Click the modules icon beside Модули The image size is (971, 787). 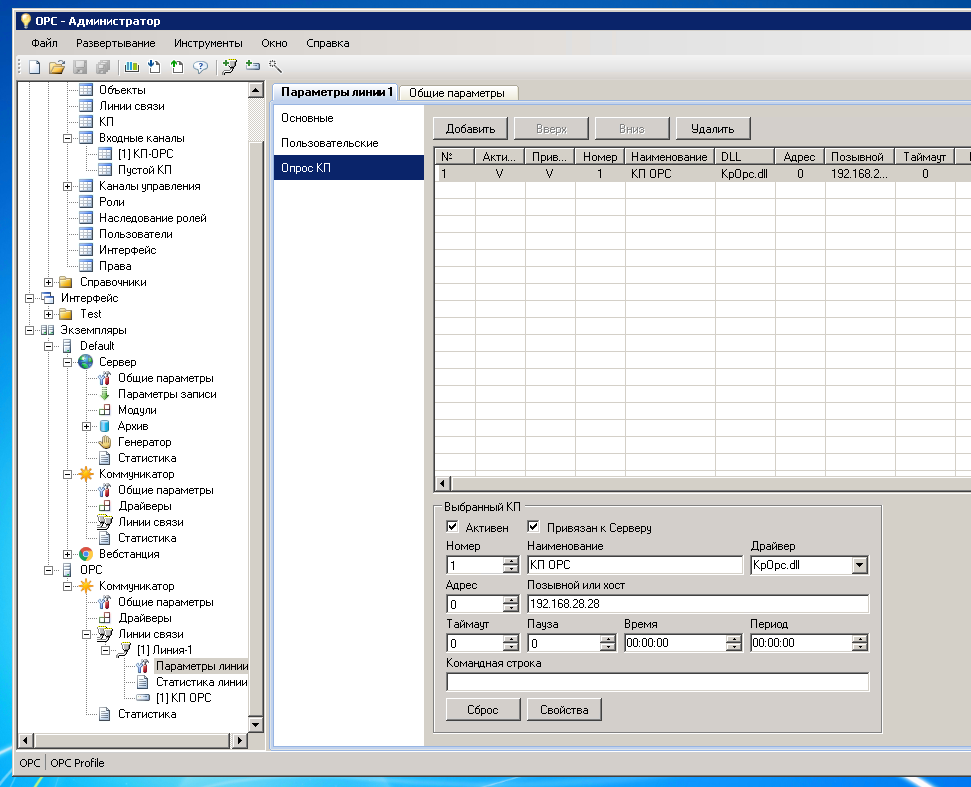[105, 410]
